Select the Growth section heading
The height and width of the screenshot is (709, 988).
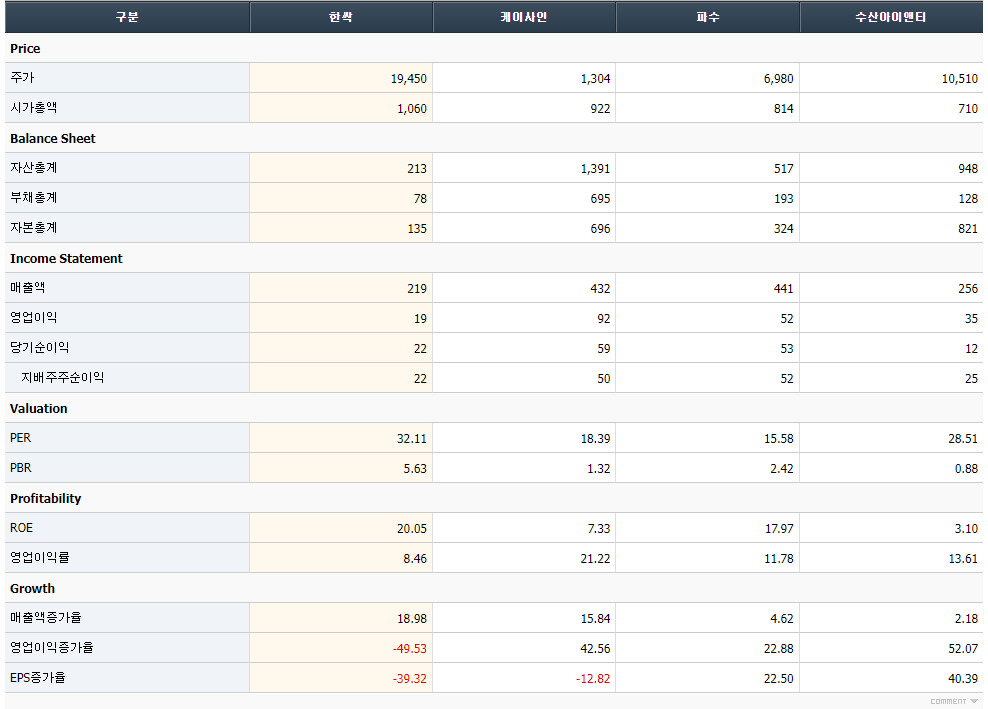32,589
